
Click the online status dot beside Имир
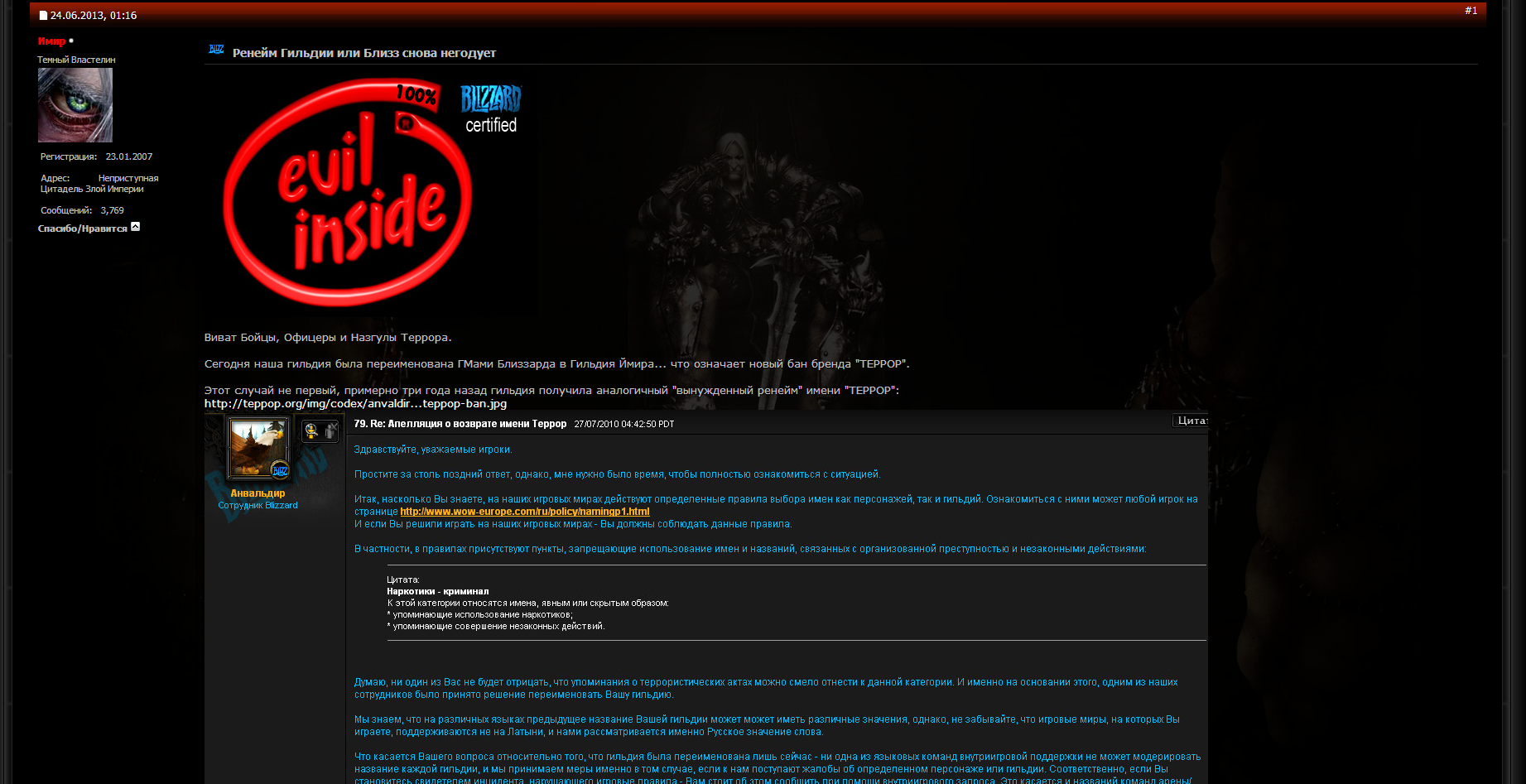[x=71, y=41]
